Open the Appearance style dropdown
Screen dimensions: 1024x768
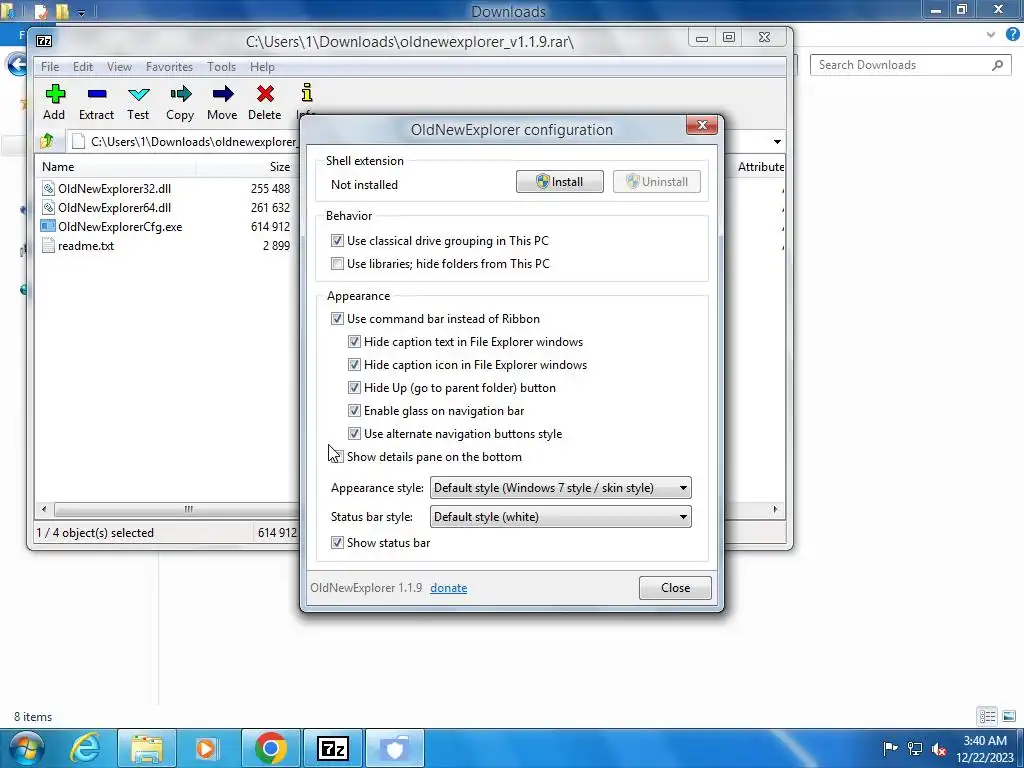tap(560, 488)
